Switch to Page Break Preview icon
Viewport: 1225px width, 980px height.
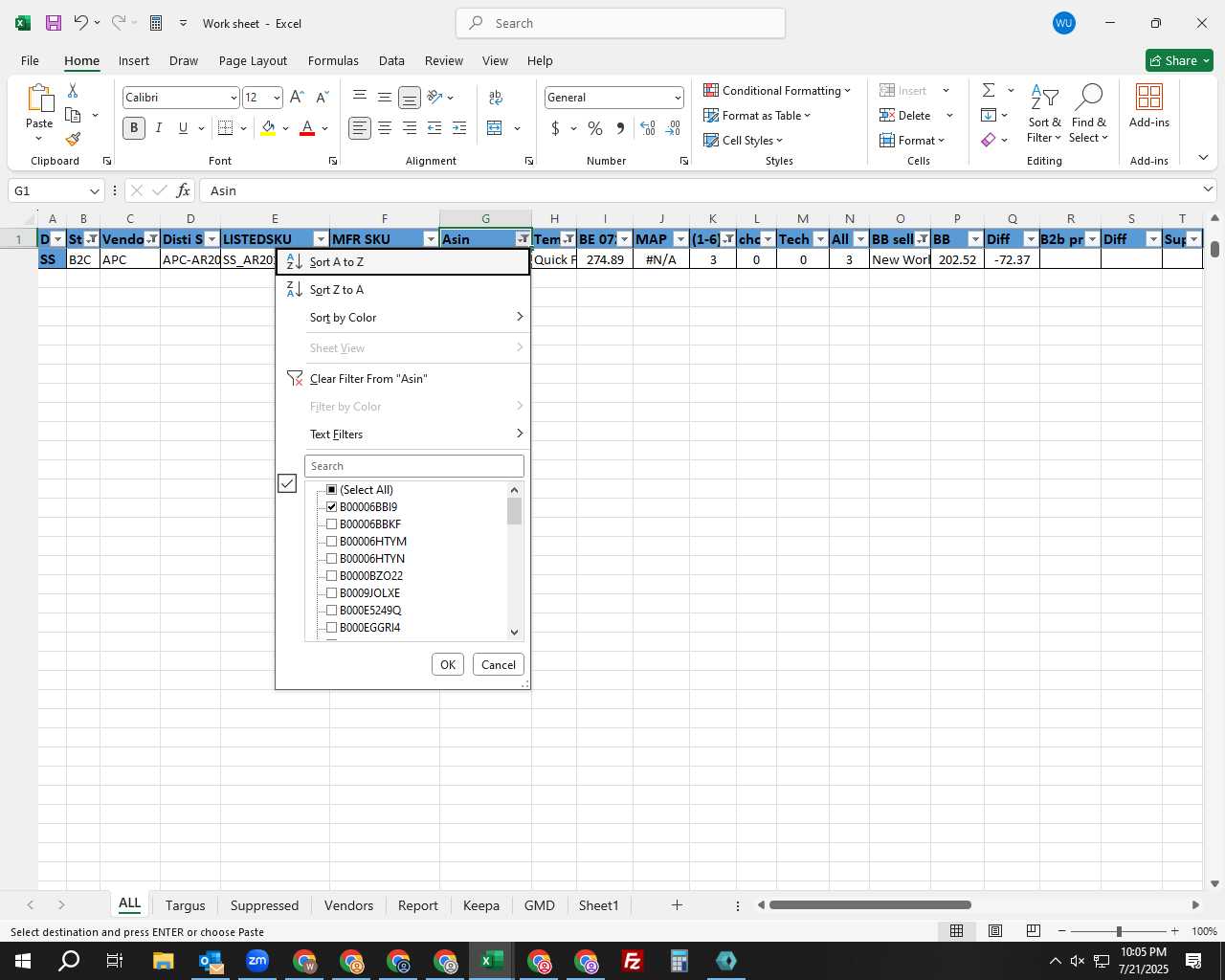click(1034, 931)
